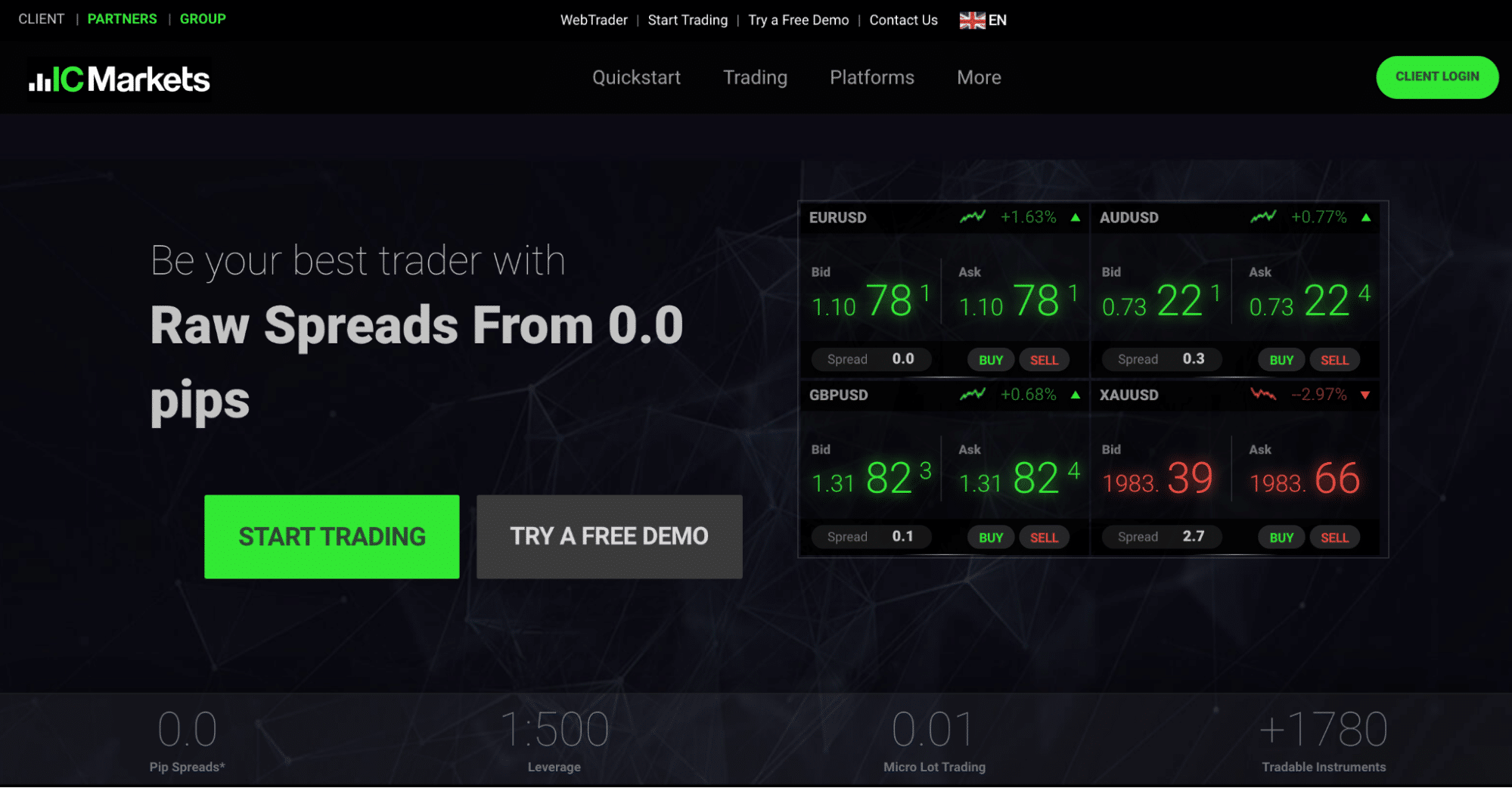Open the Platforms menu
This screenshot has height=788, width=1512.
[871, 77]
